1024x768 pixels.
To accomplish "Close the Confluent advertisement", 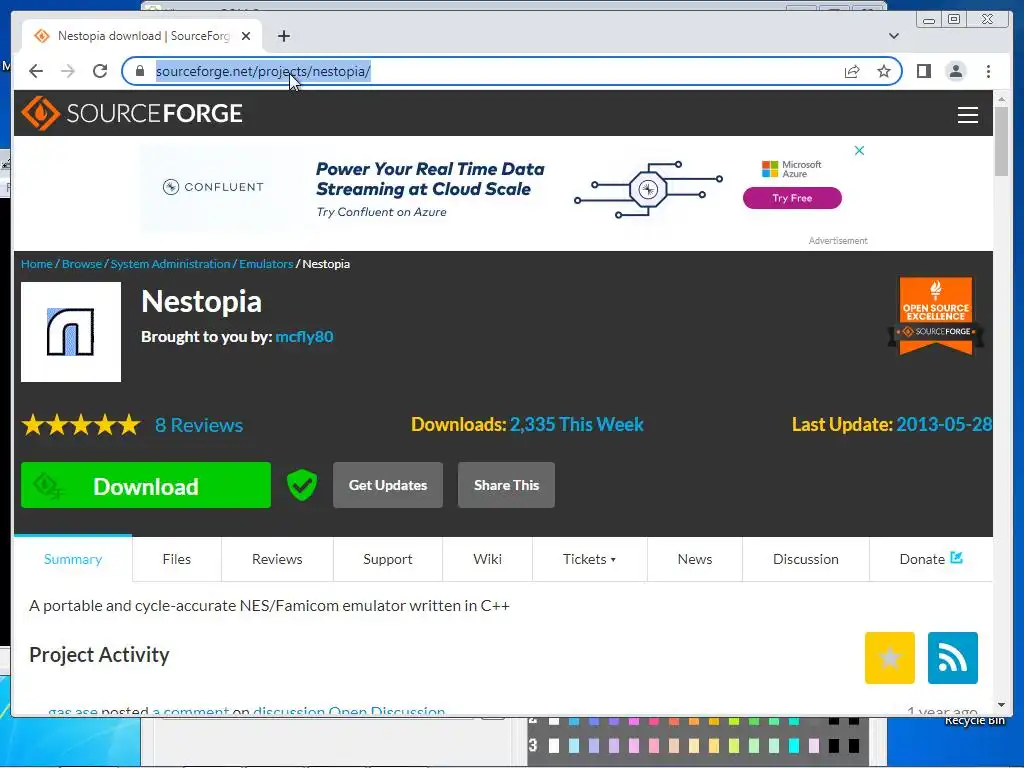I will (x=859, y=150).
